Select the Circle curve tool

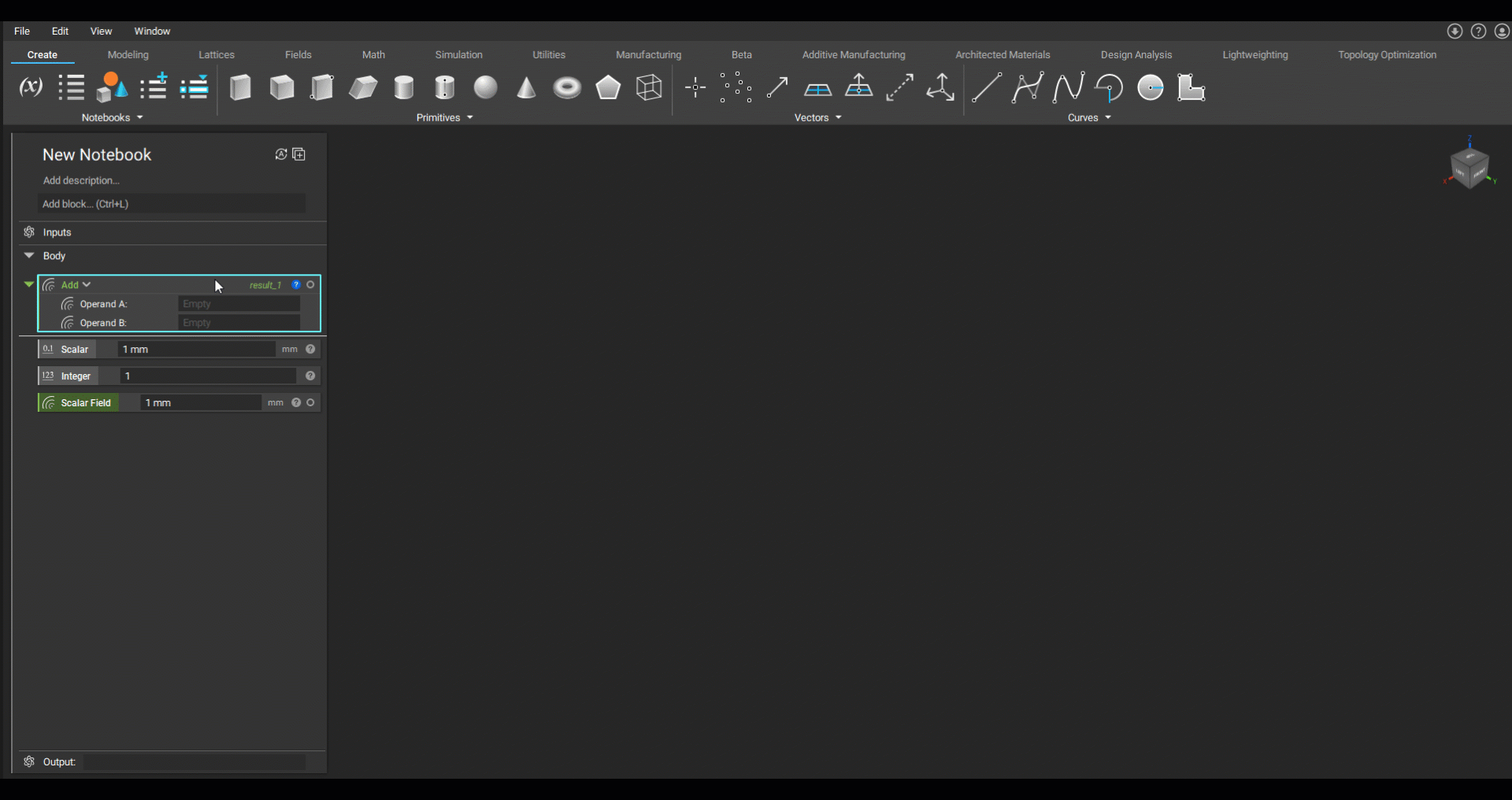point(1151,87)
